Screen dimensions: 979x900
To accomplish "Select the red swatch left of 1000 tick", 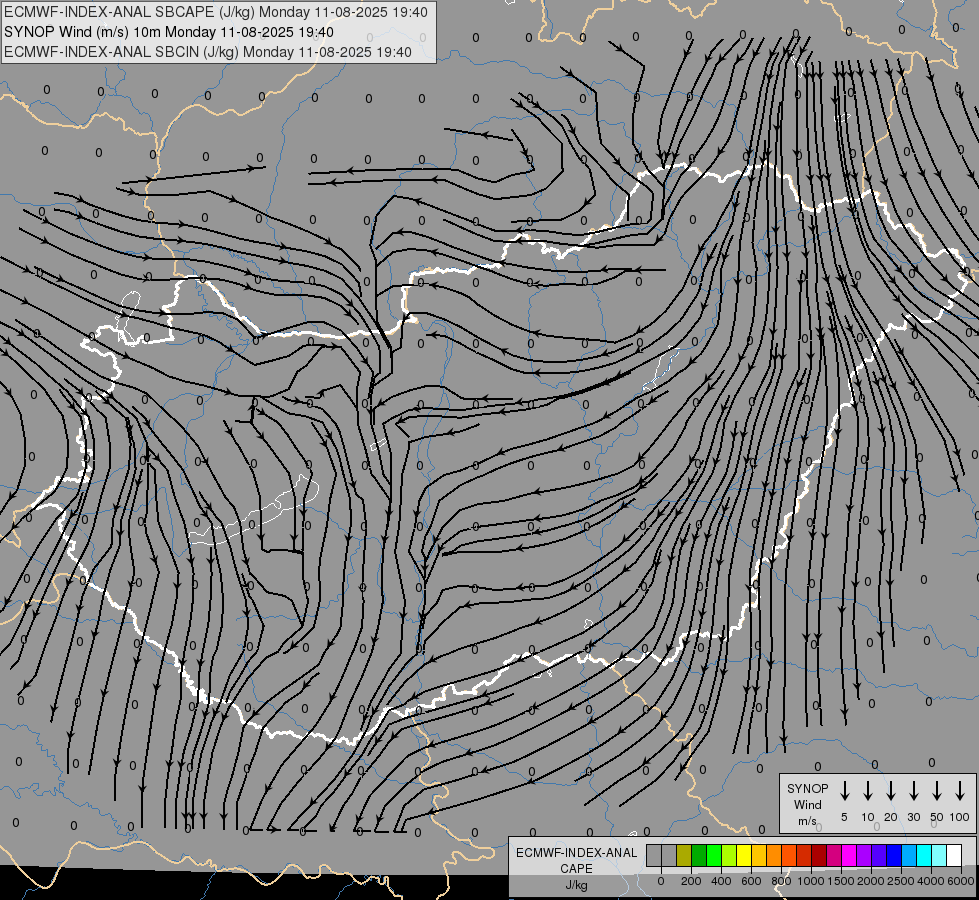I will (x=804, y=855).
